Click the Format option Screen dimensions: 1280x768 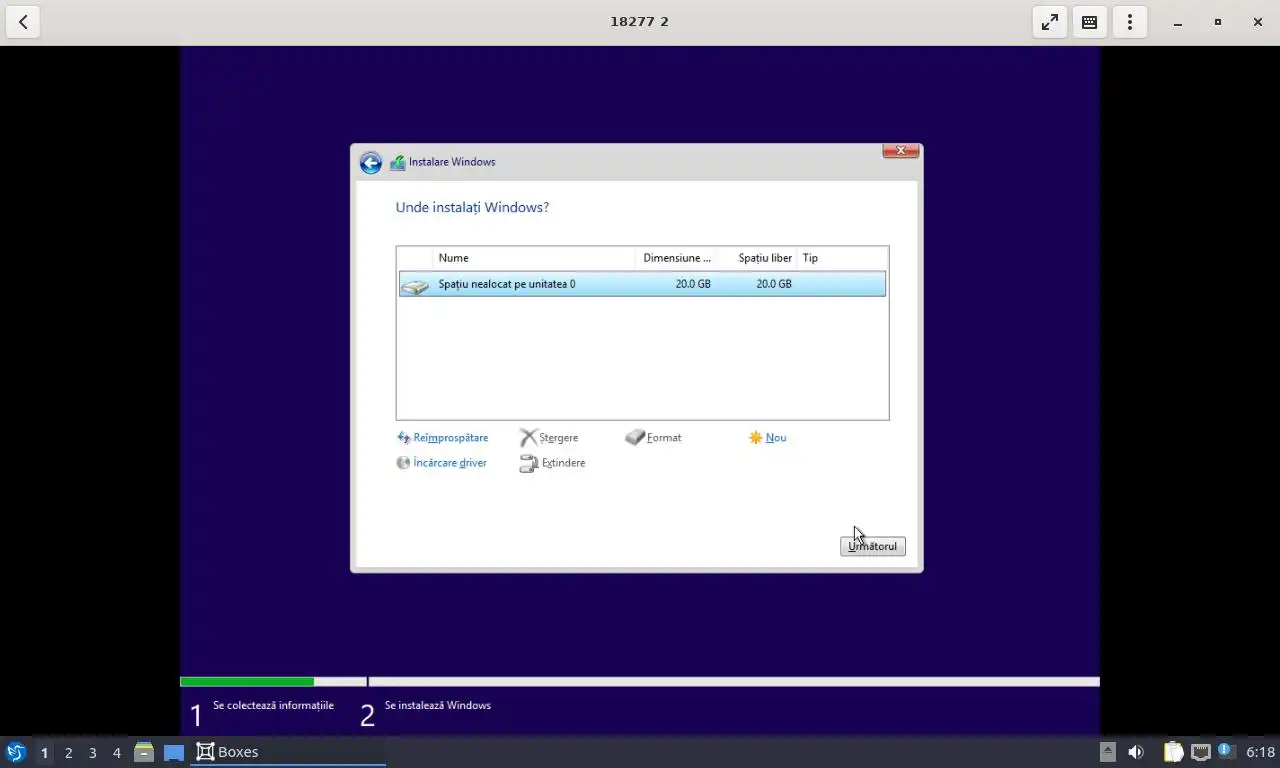coord(664,438)
